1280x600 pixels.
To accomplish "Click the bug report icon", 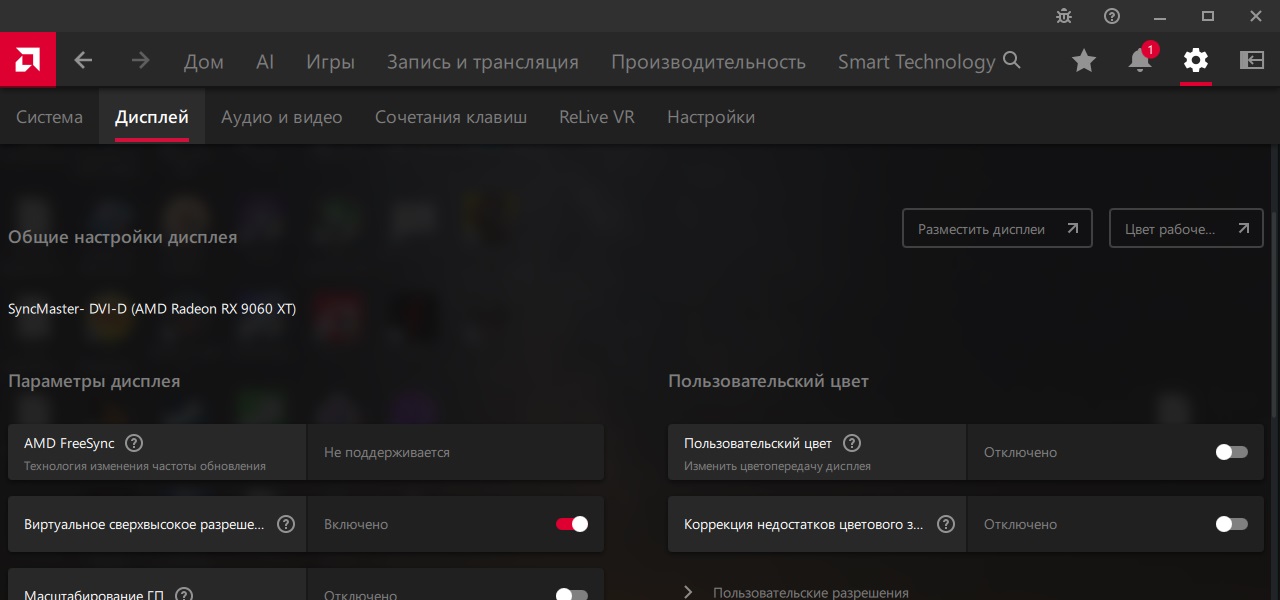I will (1064, 16).
